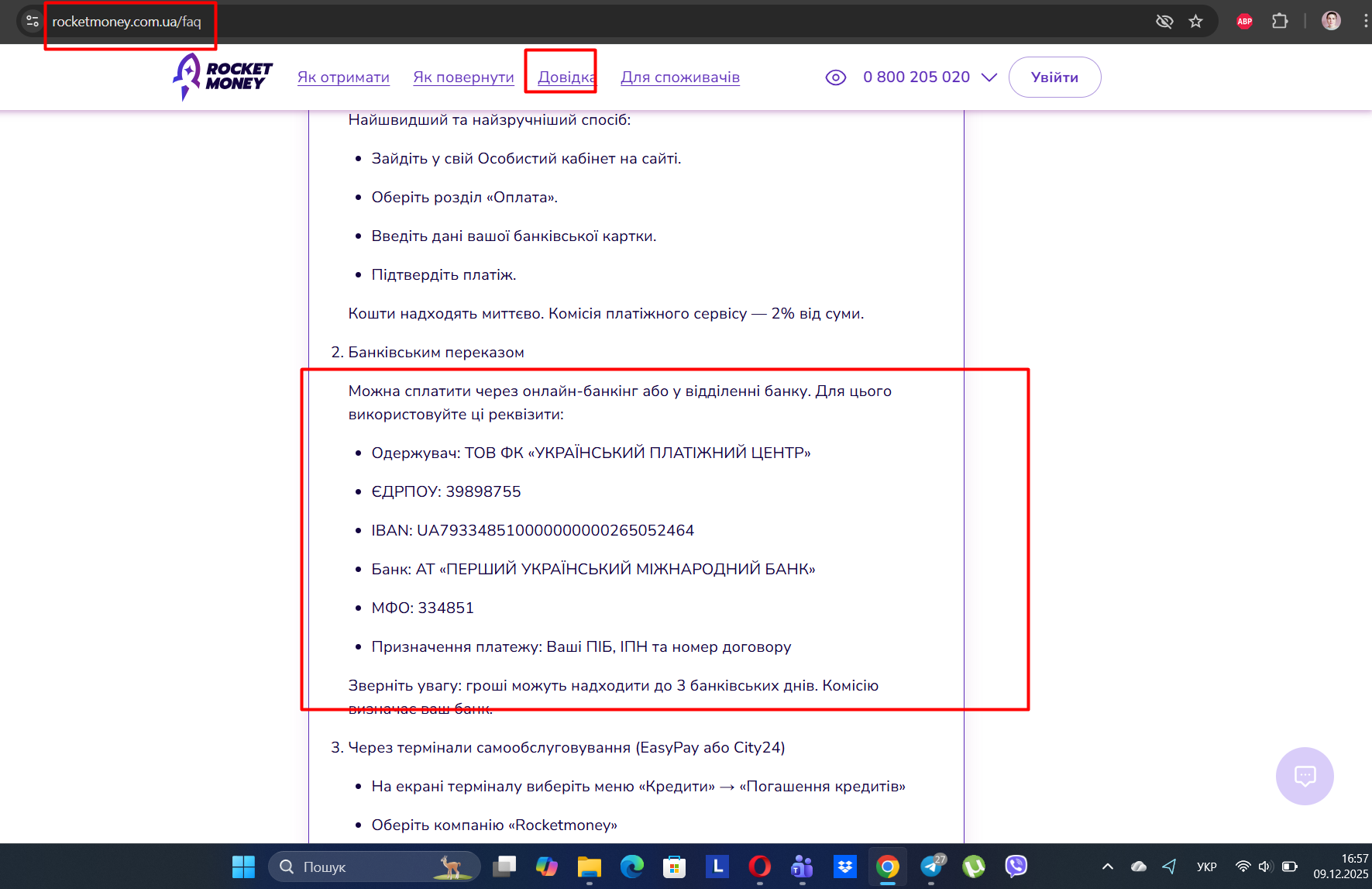
Task: Click the 'Увійти' login button
Action: click(1054, 78)
